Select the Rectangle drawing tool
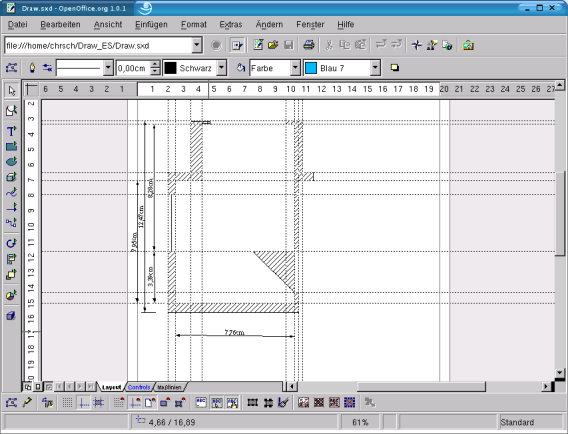Image resolution: width=568 pixels, height=434 pixels. 12,146
